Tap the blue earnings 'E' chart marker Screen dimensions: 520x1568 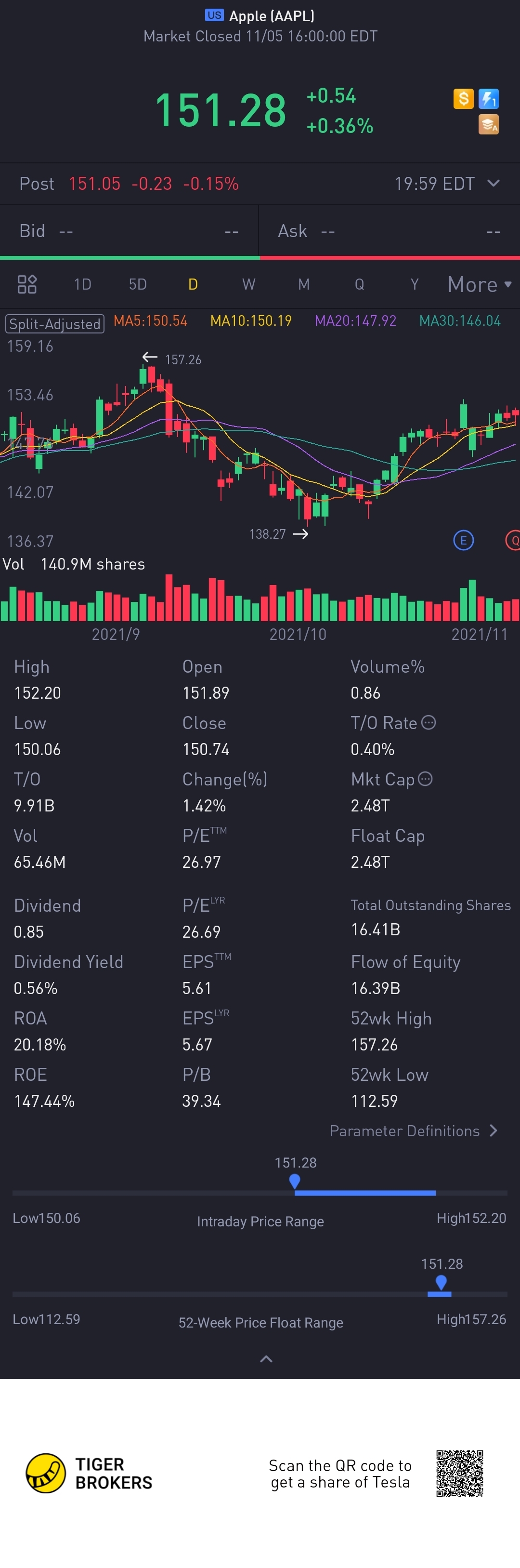[x=464, y=540]
